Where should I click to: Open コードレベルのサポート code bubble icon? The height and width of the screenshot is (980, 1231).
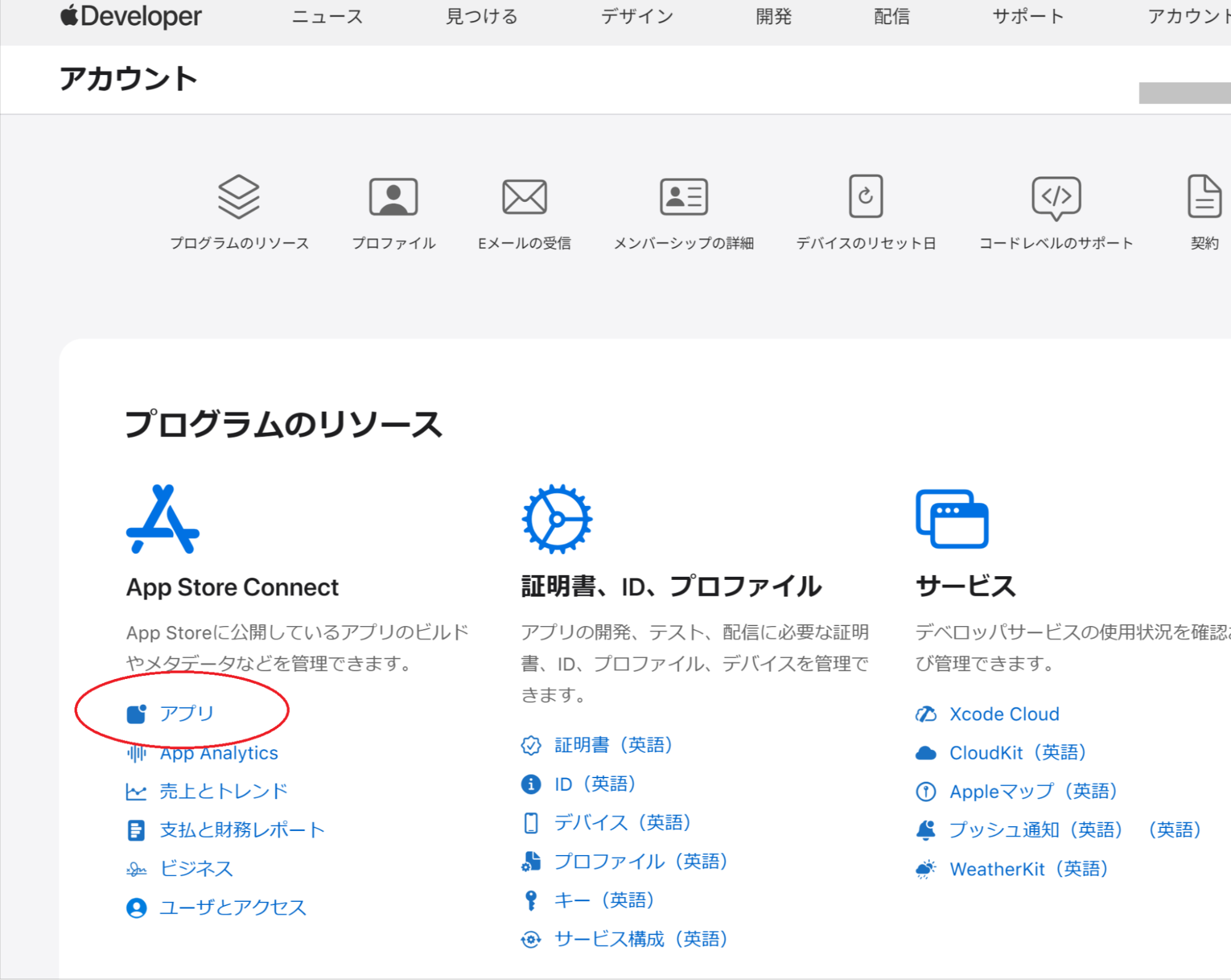point(1055,197)
